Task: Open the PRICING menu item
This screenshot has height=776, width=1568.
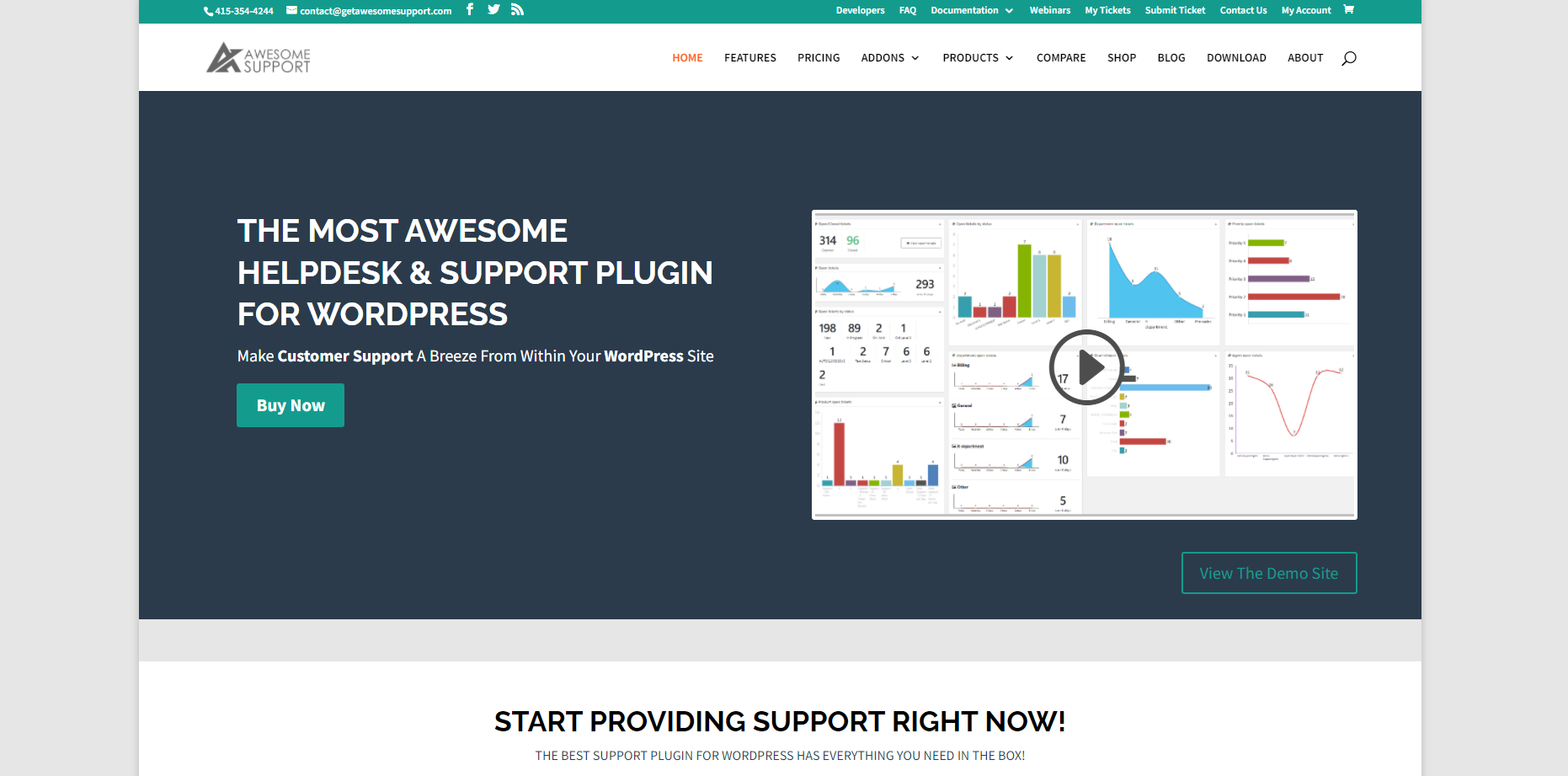Action: point(818,57)
